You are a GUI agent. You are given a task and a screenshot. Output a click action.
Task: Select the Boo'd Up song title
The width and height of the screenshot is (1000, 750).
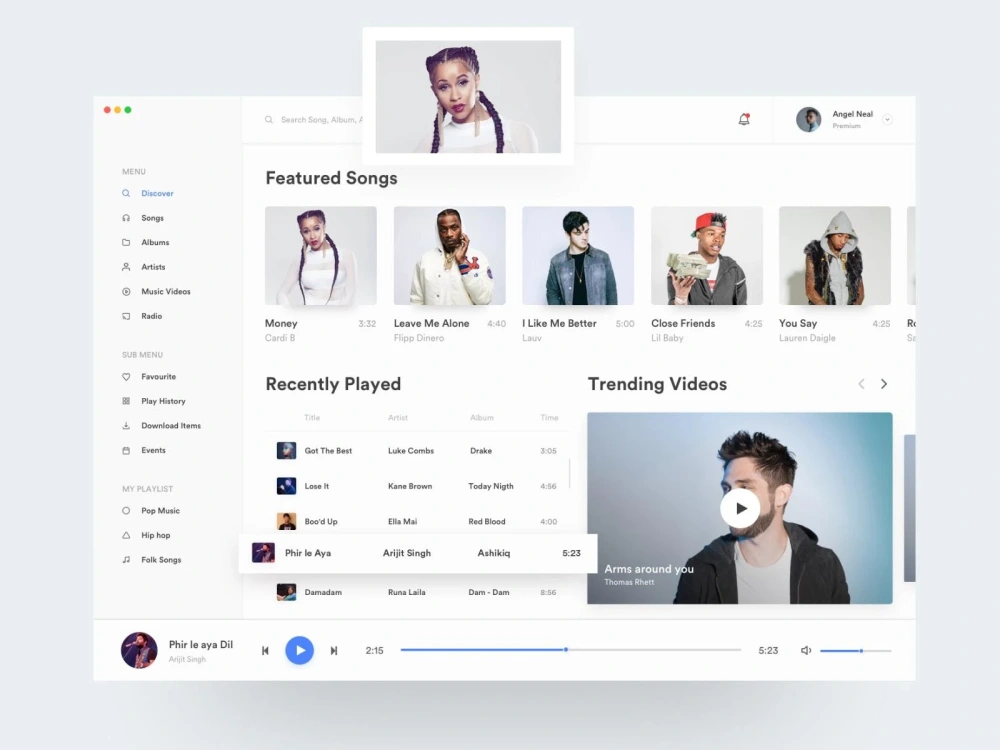(321, 522)
